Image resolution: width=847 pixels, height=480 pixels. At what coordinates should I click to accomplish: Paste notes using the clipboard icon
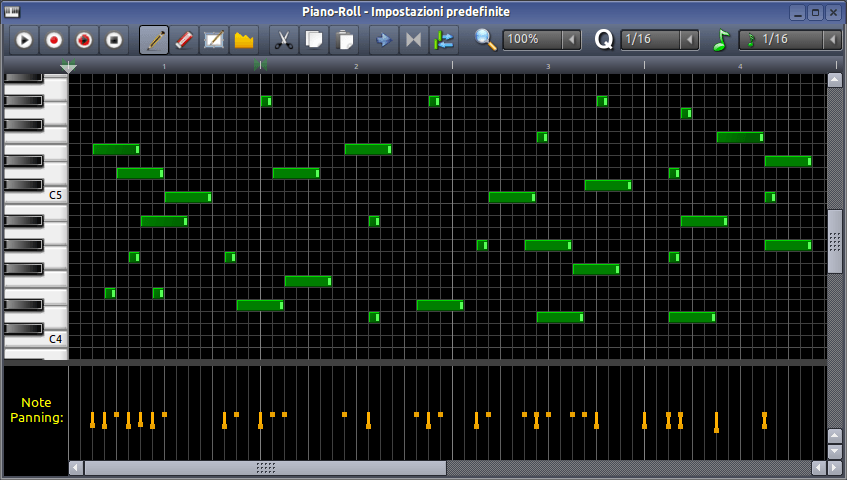coord(344,40)
